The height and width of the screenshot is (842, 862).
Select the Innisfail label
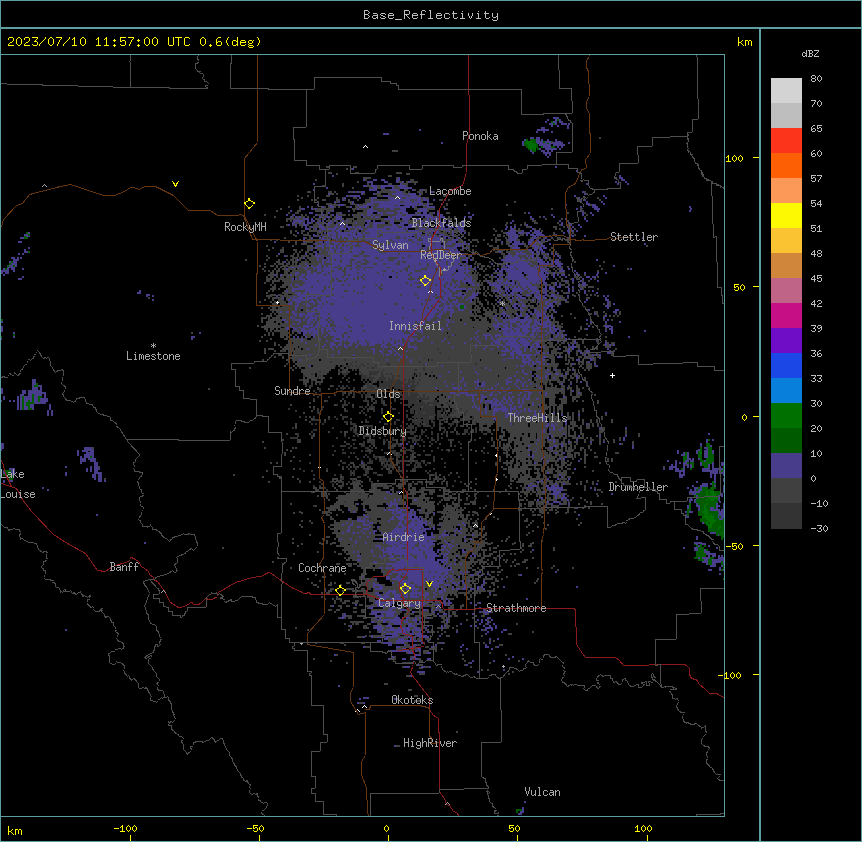(x=415, y=326)
